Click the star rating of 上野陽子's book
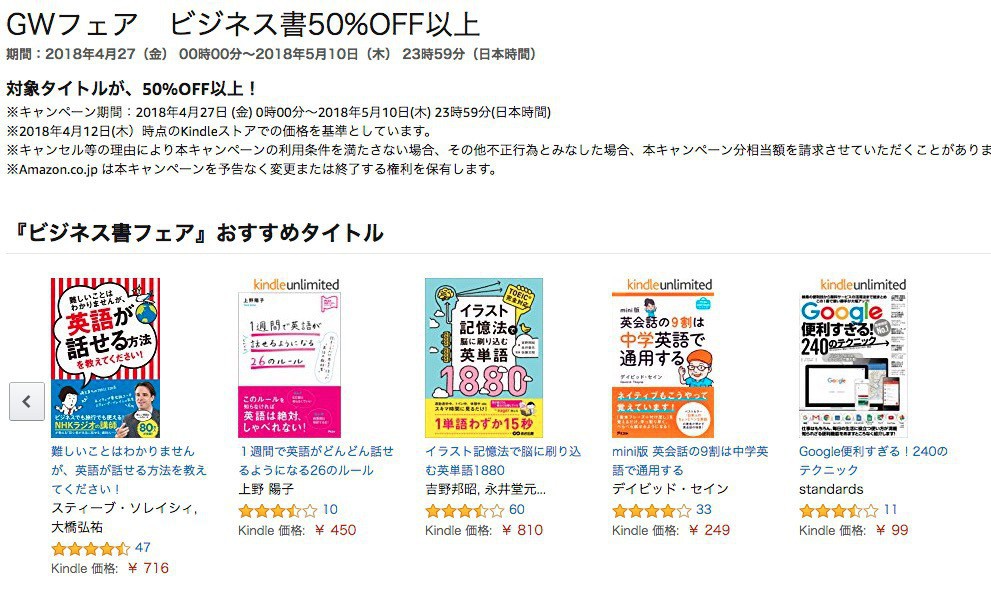 (277, 510)
